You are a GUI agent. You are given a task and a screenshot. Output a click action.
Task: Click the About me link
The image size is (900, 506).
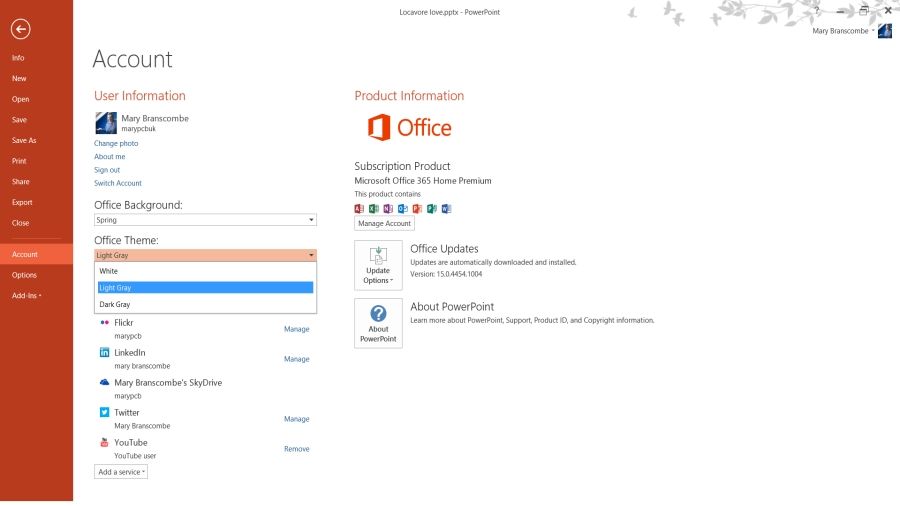click(x=110, y=157)
